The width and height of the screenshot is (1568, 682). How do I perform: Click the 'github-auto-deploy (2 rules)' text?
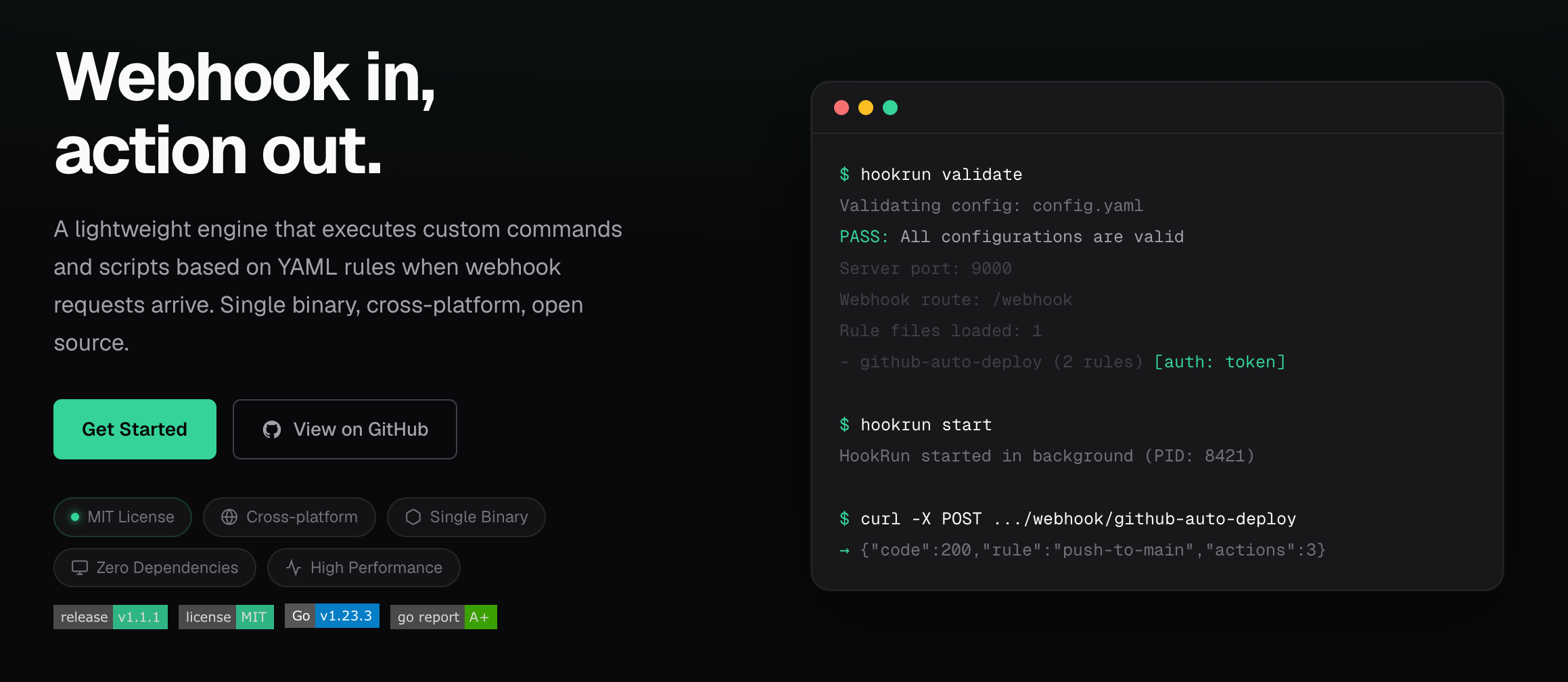[x=1001, y=362]
